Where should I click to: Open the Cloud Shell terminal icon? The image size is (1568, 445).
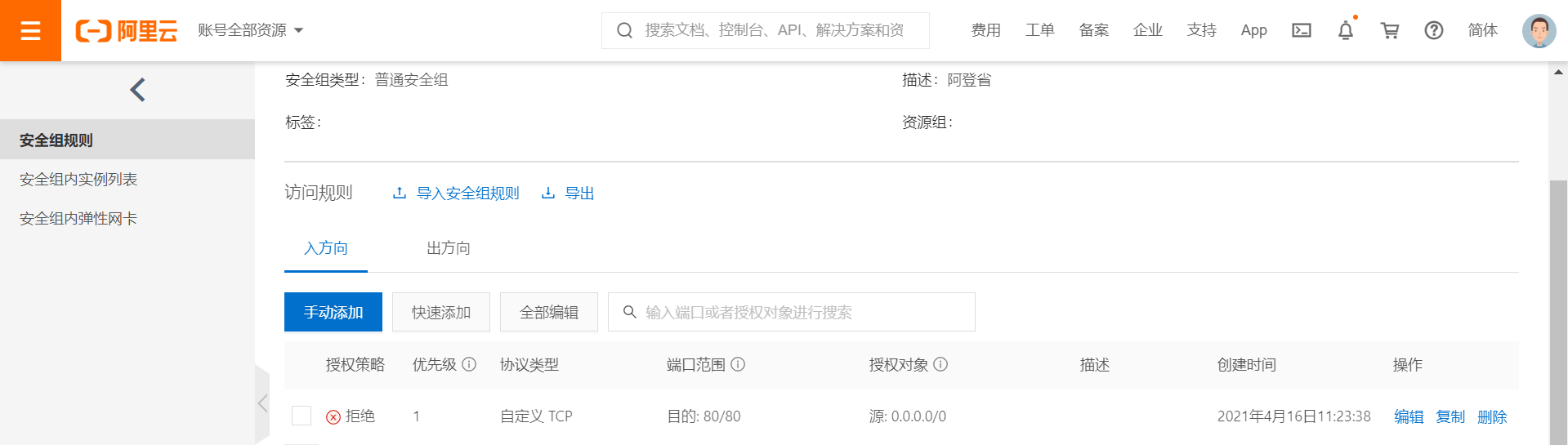[1301, 30]
